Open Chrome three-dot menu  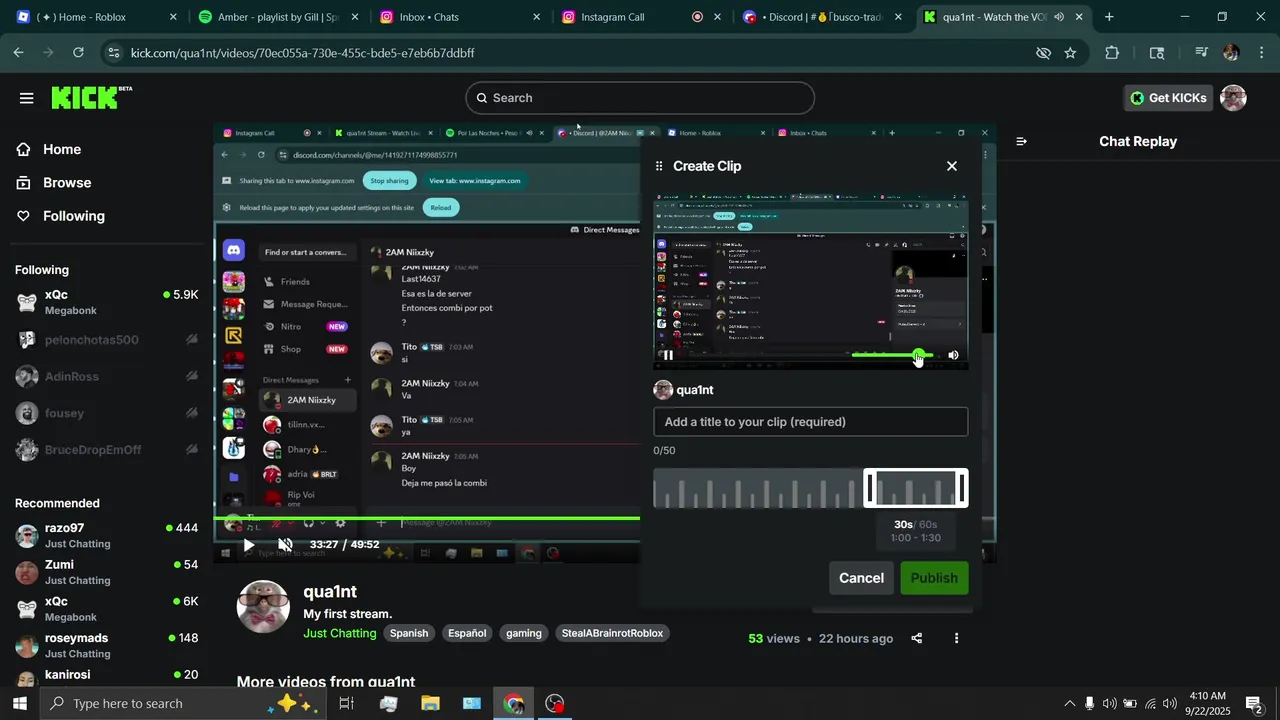(1261, 53)
